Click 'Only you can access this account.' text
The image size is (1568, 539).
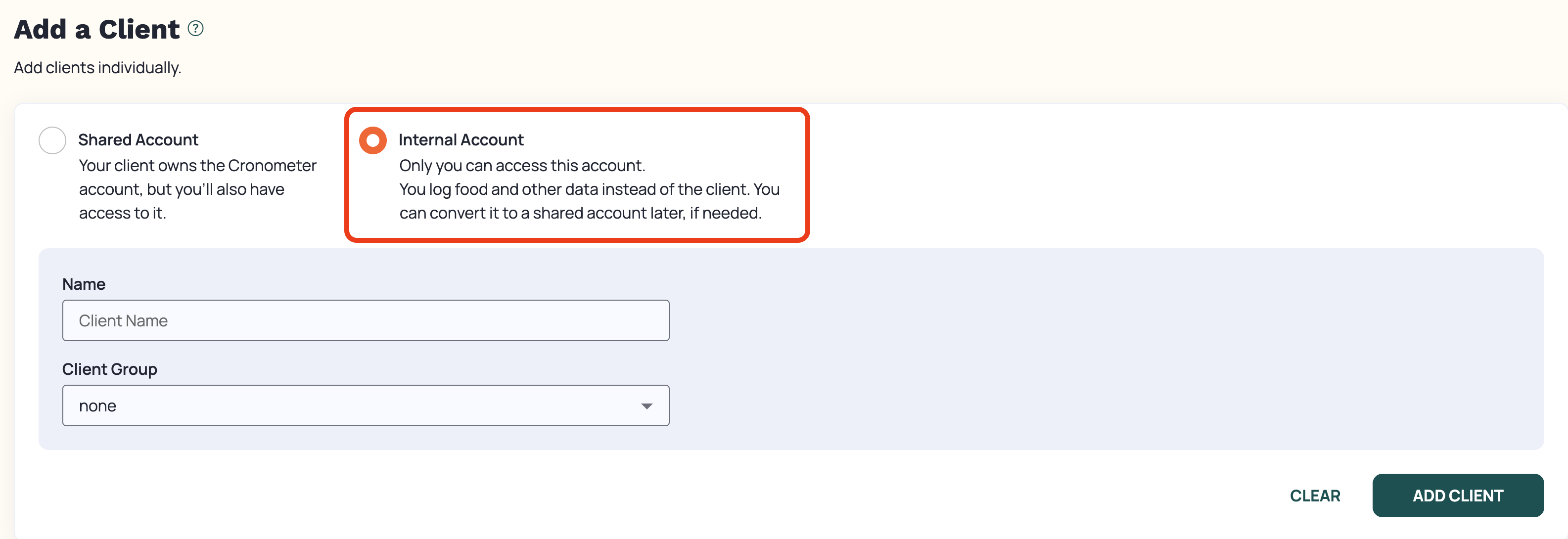(x=522, y=166)
